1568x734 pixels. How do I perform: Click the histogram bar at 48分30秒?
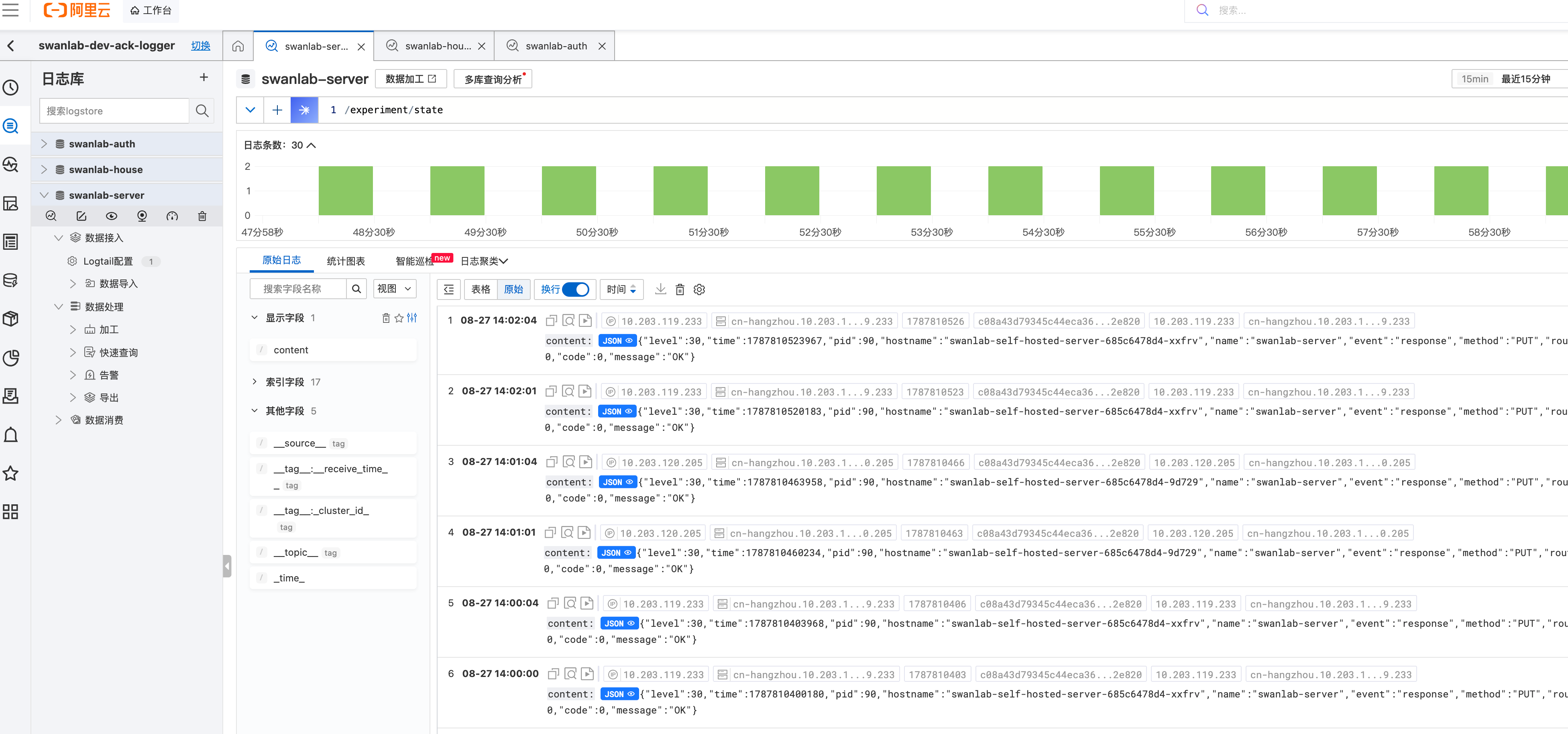tap(346, 190)
